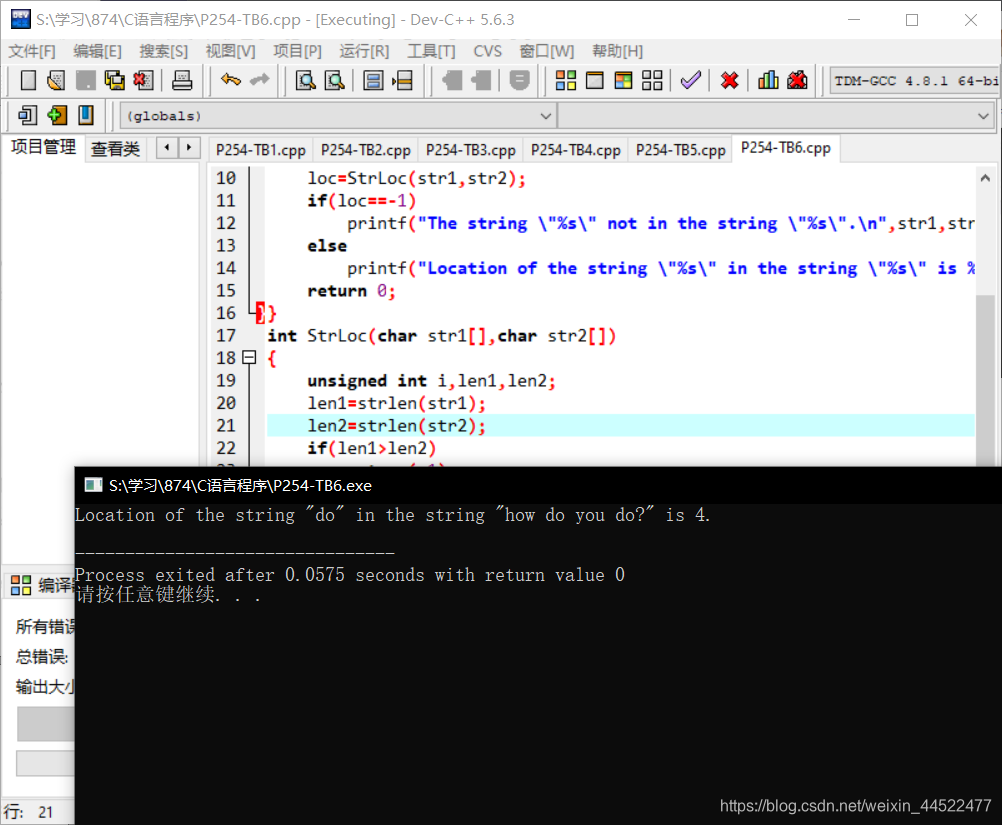The width and height of the screenshot is (1002, 825).
Task: Collapse code fold at line 18
Action: coord(249,358)
